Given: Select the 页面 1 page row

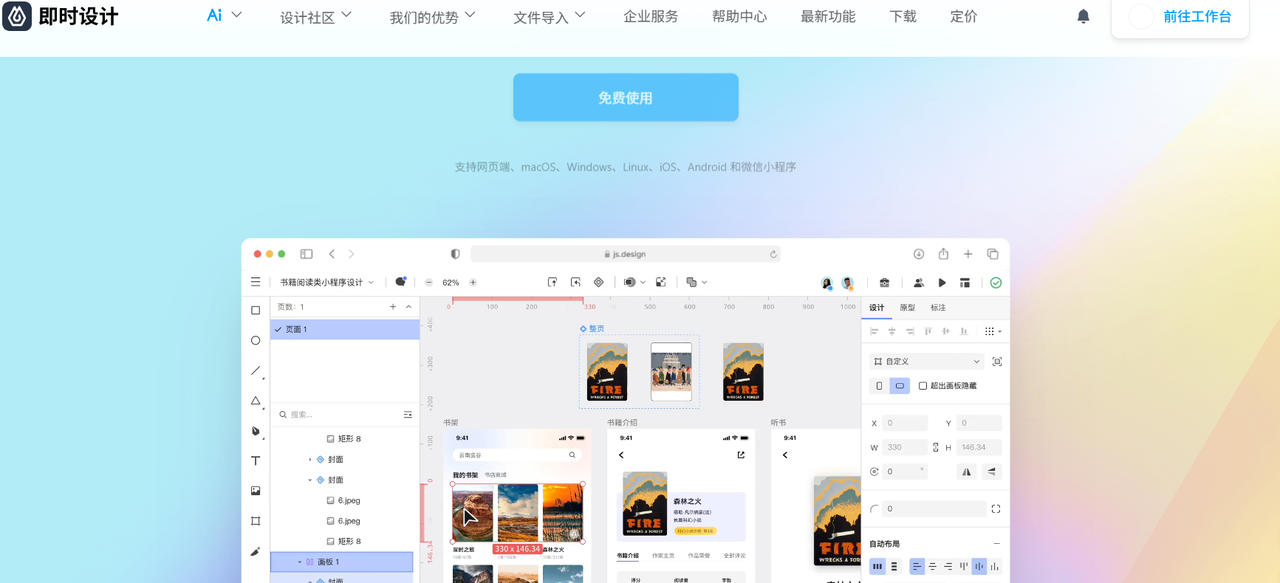Looking at the screenshot, I should (345, 329).
